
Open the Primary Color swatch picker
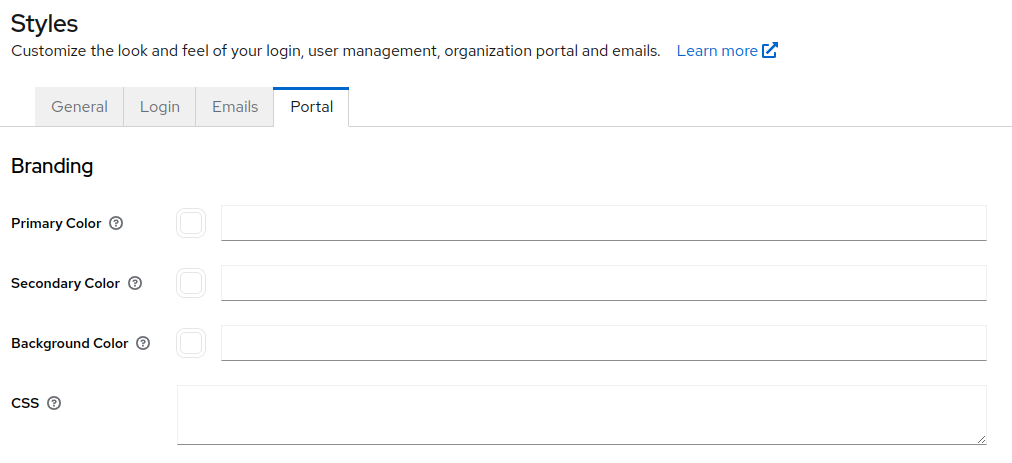tap(191, 223)
